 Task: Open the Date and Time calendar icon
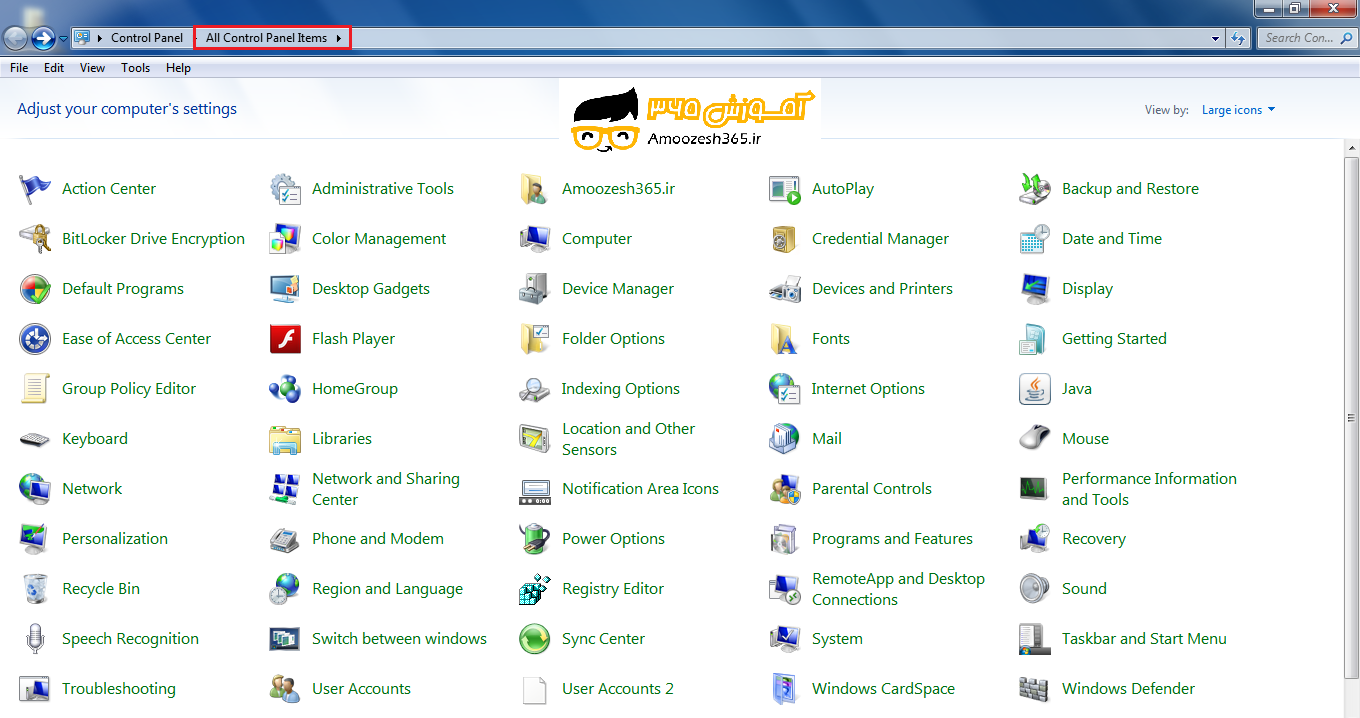click(1035, 239)
